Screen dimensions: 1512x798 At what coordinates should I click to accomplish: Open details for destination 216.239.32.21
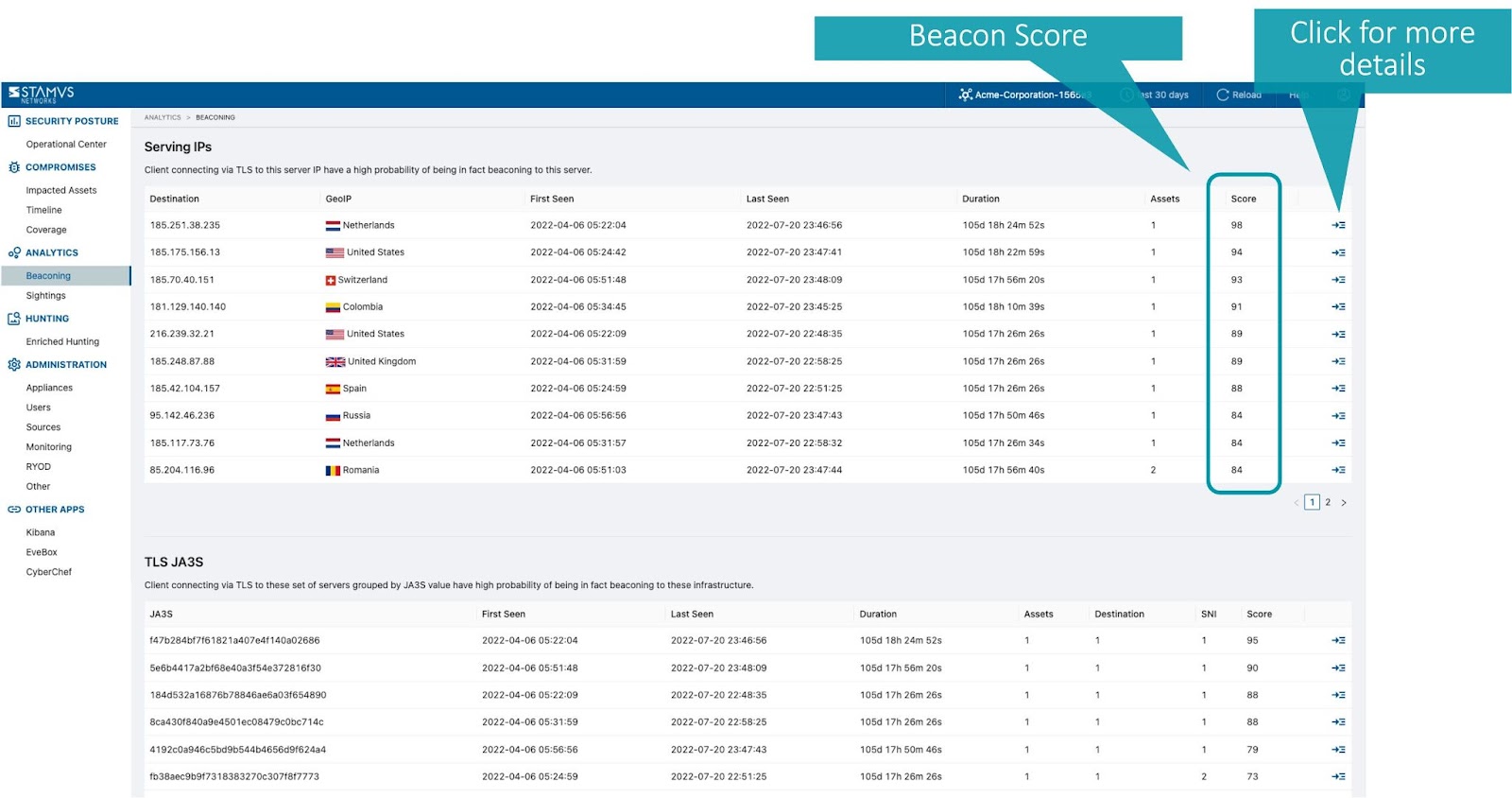point(1338,334)
